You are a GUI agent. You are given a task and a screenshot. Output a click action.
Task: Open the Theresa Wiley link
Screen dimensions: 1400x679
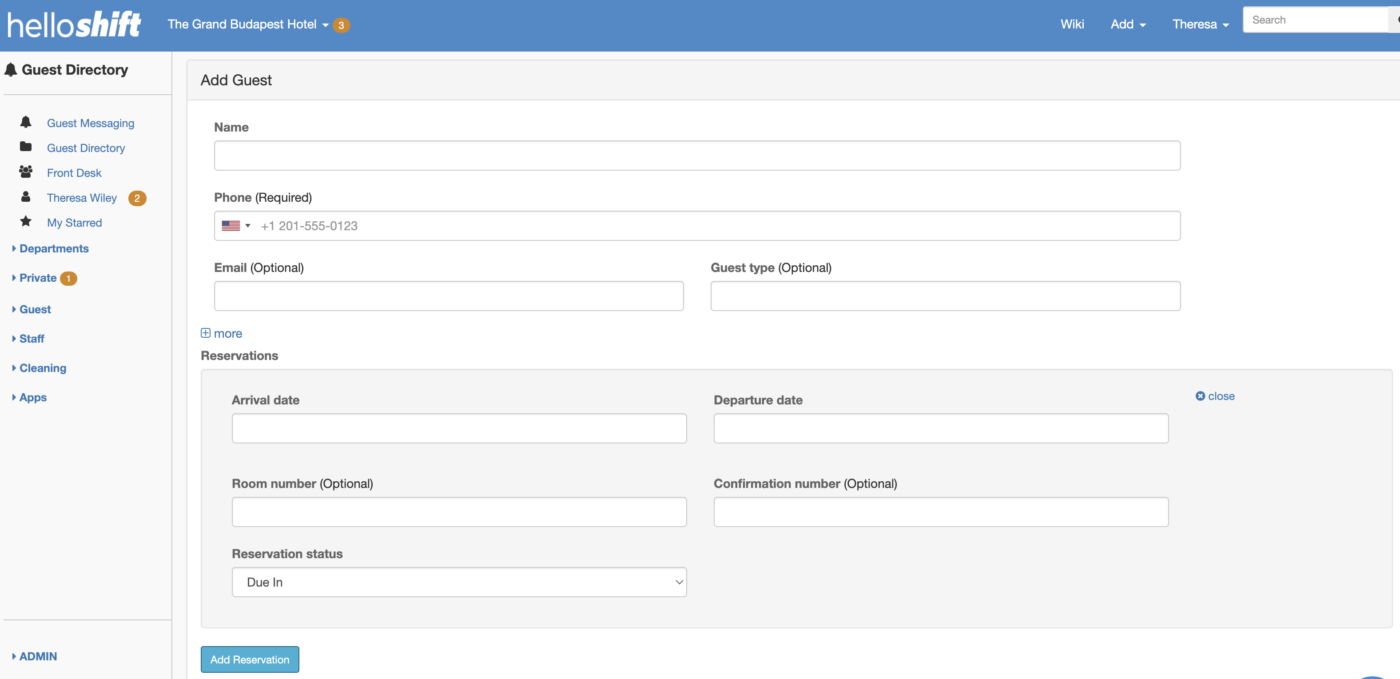coord(82,198)
